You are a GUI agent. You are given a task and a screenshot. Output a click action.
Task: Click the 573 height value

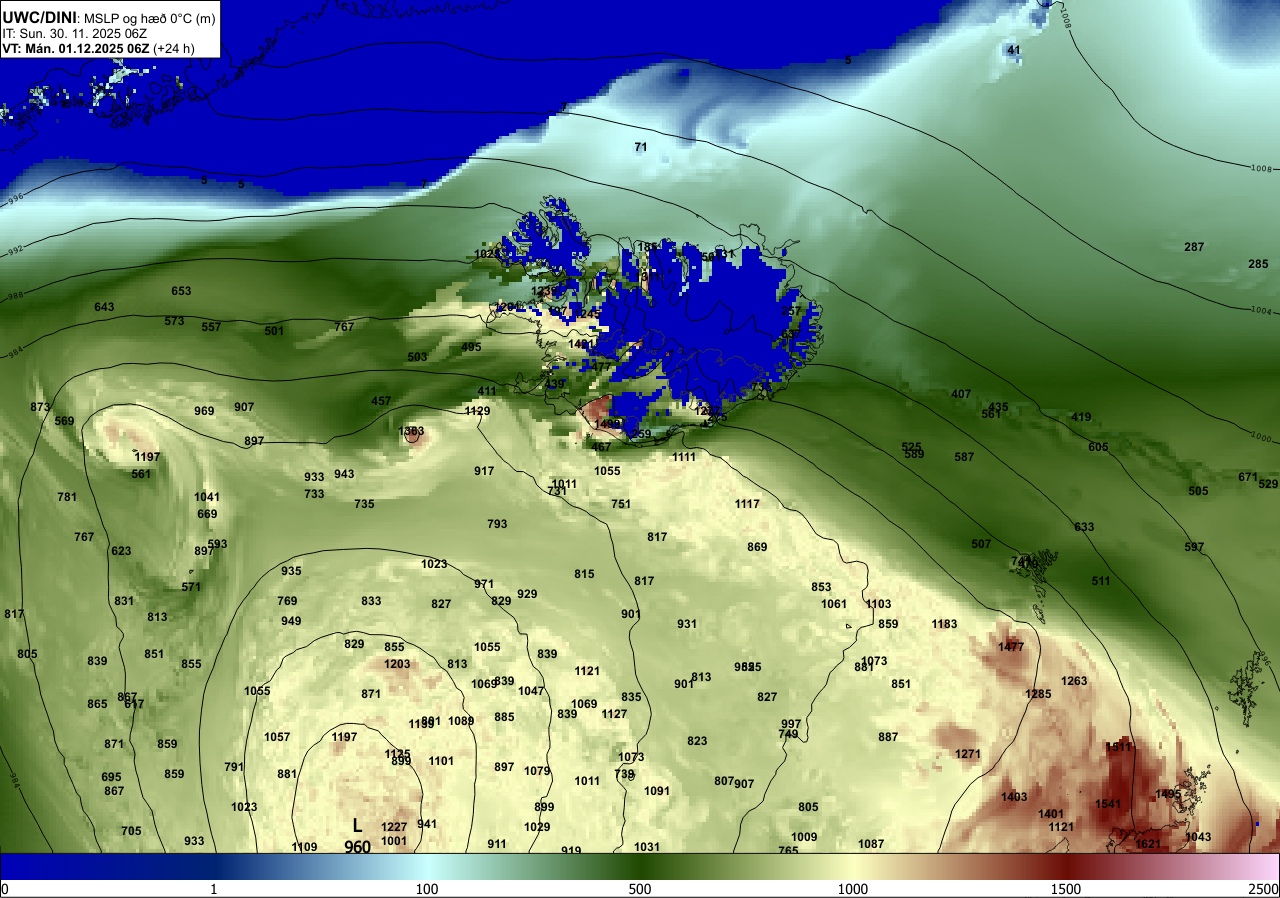click(x=174, y=321)
